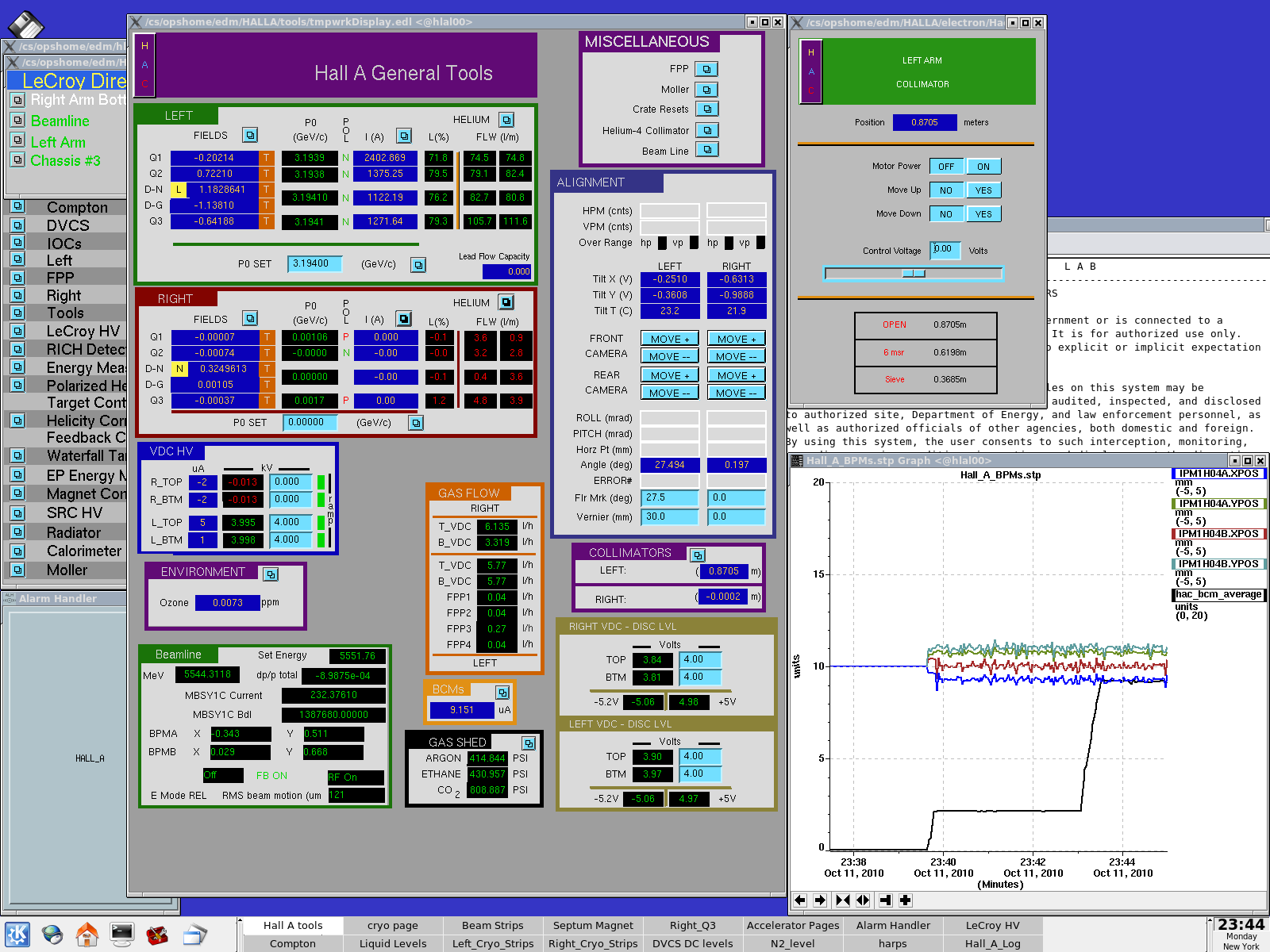This screenshot has width=1270, height=952.
Task: Select the IPM1H04B.XPOS legend color entry
Action: [1219, 534]
